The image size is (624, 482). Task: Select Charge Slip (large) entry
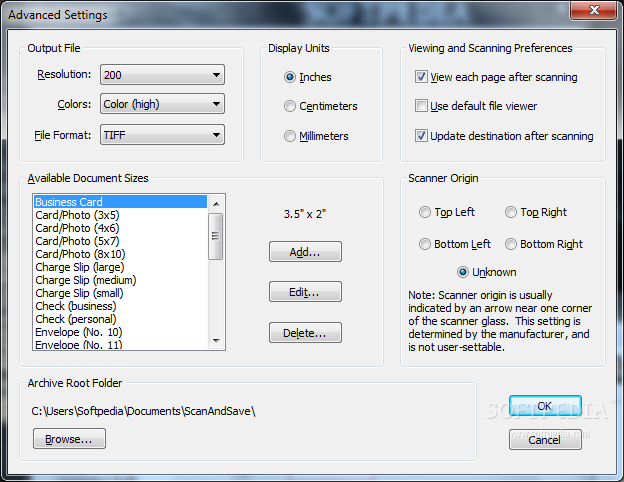[x=120, y=267]
